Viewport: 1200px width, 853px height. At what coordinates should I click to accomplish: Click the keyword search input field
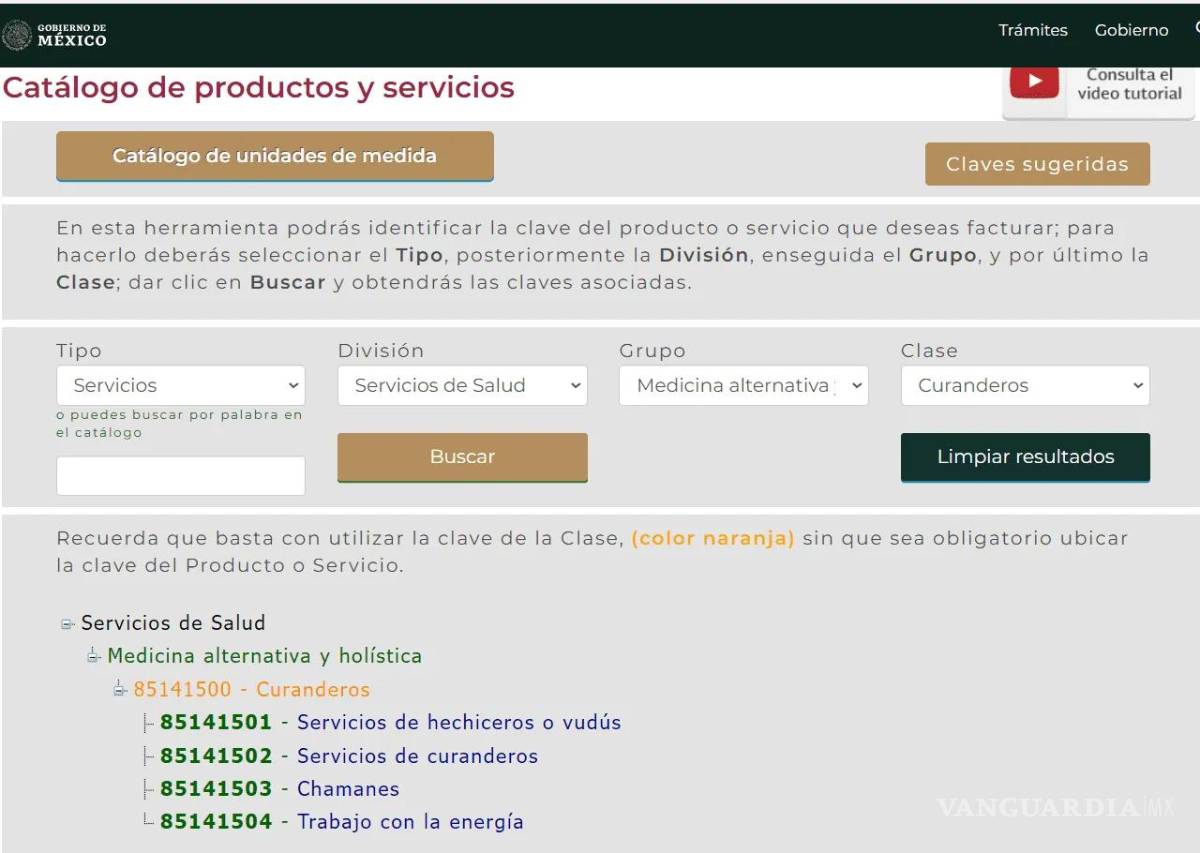click(x=180, y=475)
